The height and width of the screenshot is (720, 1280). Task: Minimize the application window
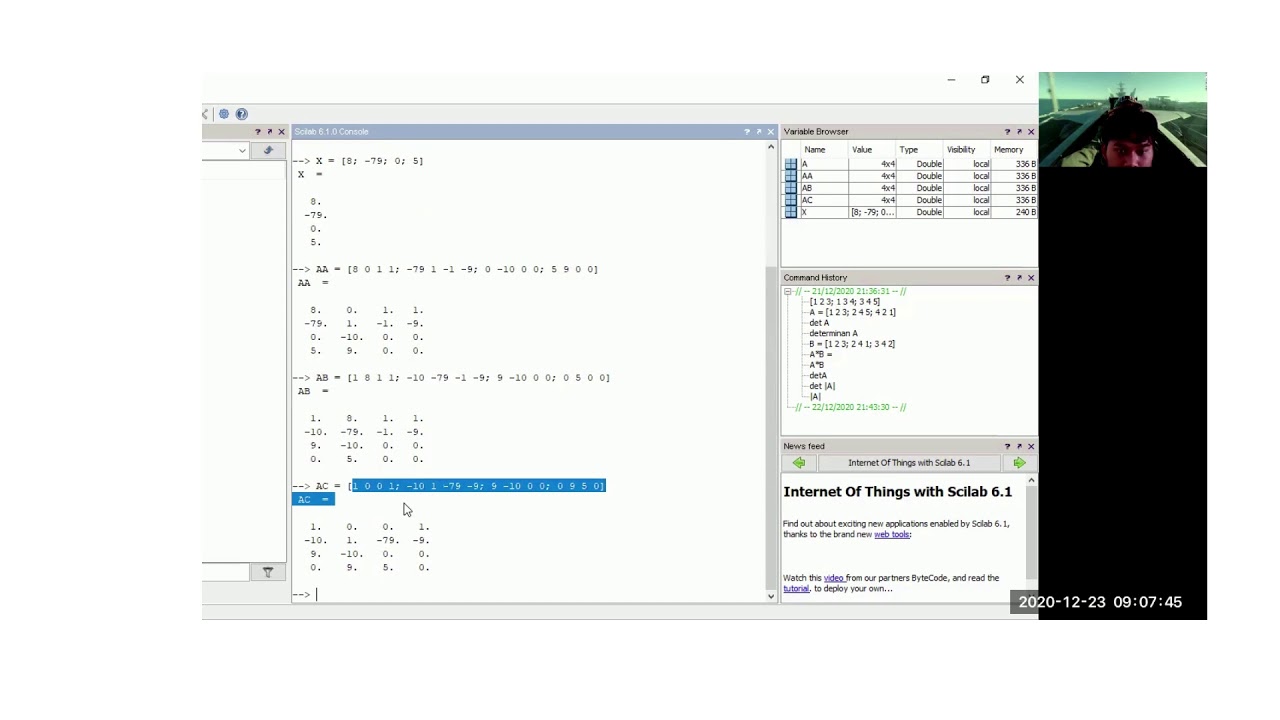951,80
